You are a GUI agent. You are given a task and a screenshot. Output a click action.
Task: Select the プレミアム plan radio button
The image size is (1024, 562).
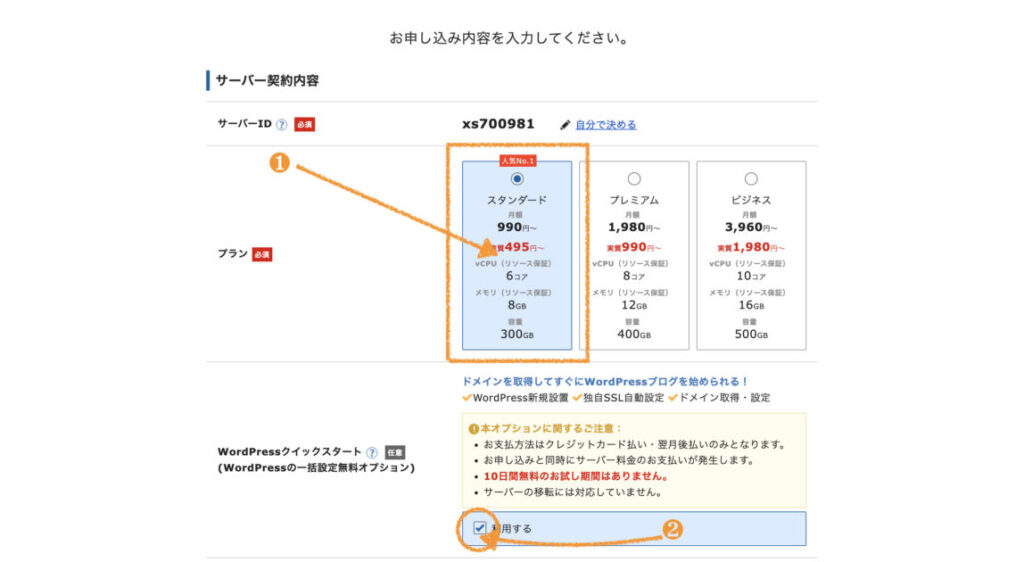(x=634, y=179)
